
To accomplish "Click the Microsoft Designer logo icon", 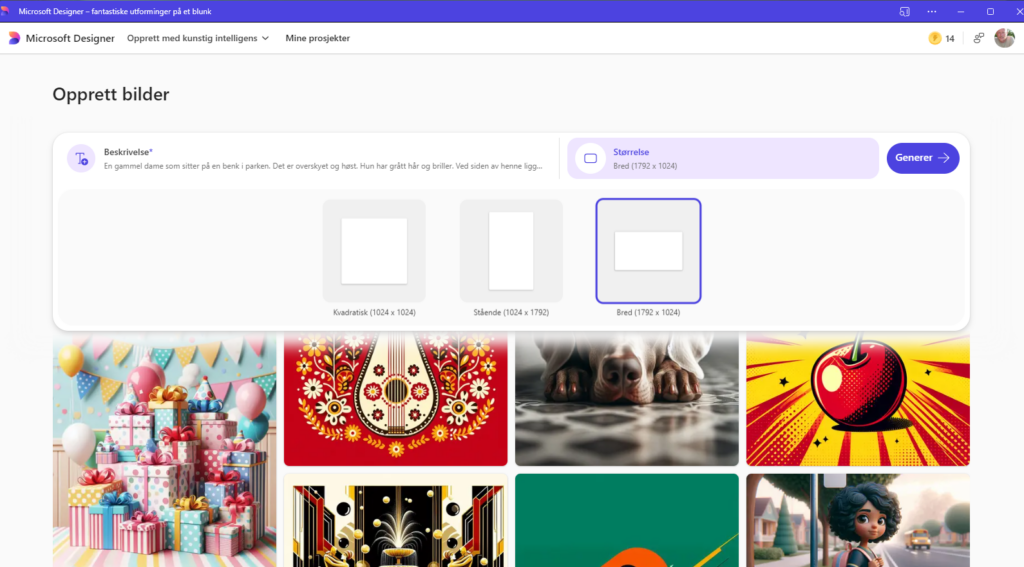I will [14, 38].
